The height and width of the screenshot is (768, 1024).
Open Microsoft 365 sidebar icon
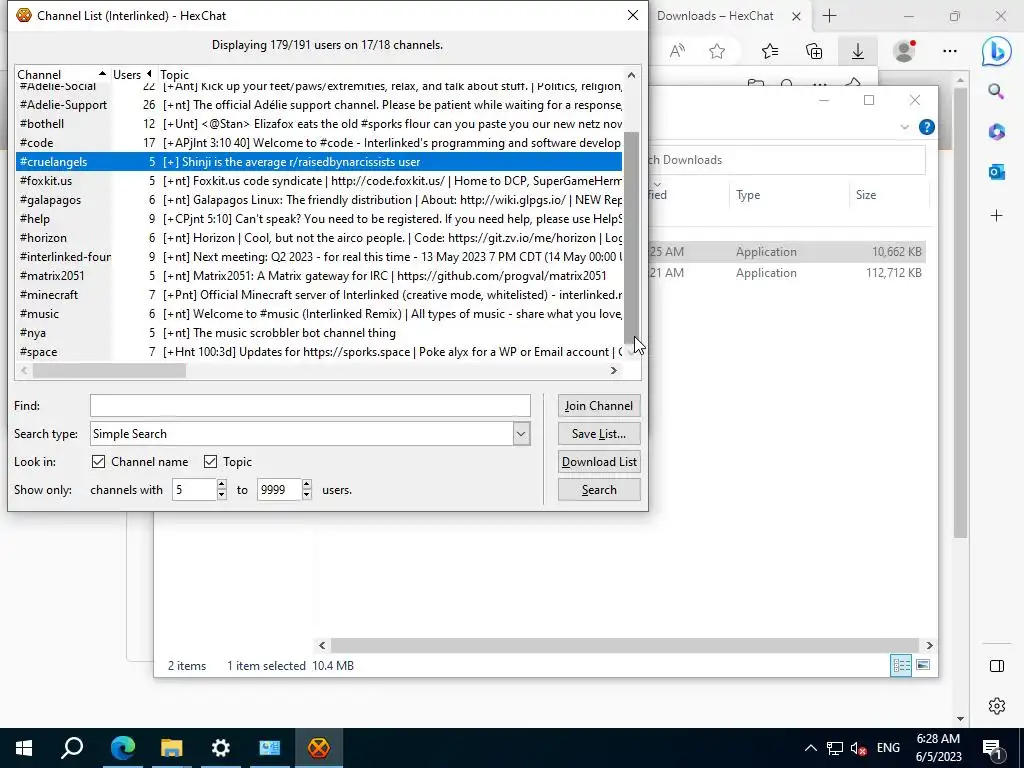996,132
